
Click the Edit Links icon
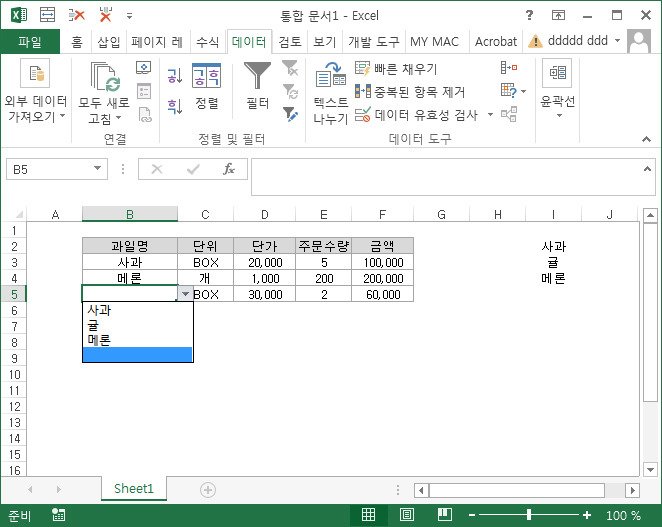tap(145, 114)
